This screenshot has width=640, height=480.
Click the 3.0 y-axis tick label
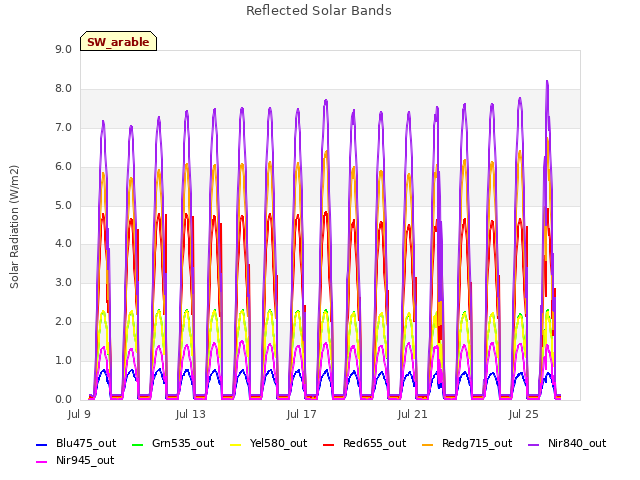coord(63,283)
